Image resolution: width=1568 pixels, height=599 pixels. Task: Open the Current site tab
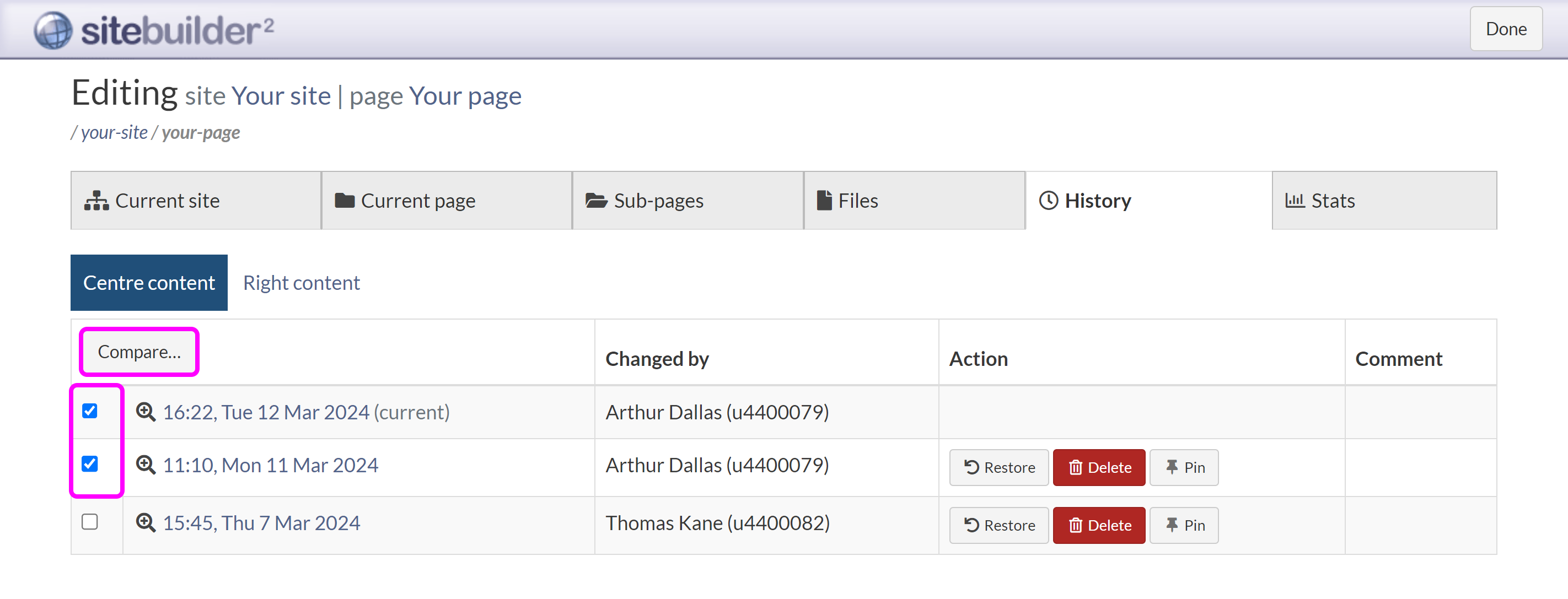point(195,200)
